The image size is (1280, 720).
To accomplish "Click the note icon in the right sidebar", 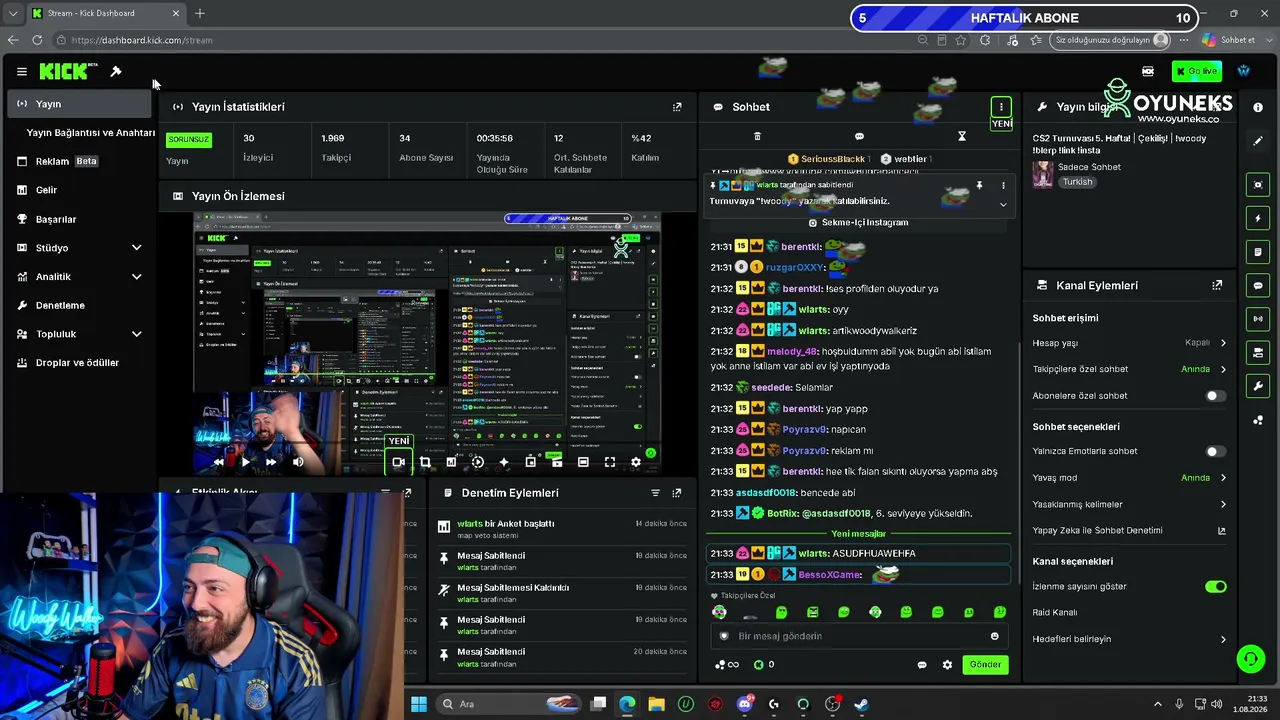I will tap(1258, 252).
